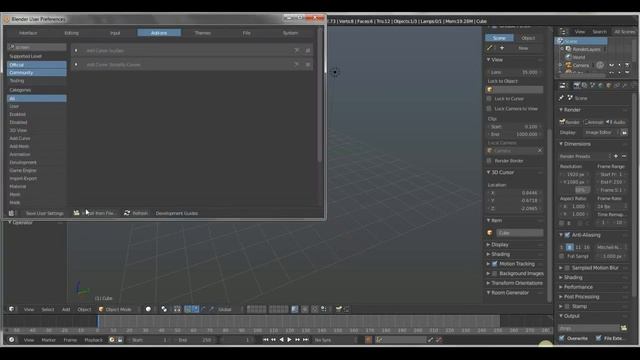Viewport: 640px width, 360px height.
Task: Open the System preferences tab
Action: (x=290, y=33)
